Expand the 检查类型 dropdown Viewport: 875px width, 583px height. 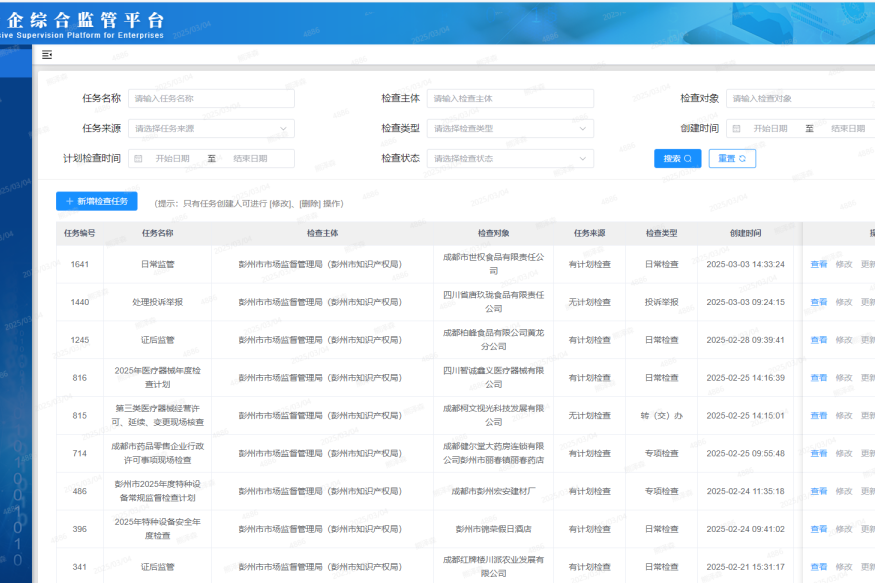coord(509,129)
